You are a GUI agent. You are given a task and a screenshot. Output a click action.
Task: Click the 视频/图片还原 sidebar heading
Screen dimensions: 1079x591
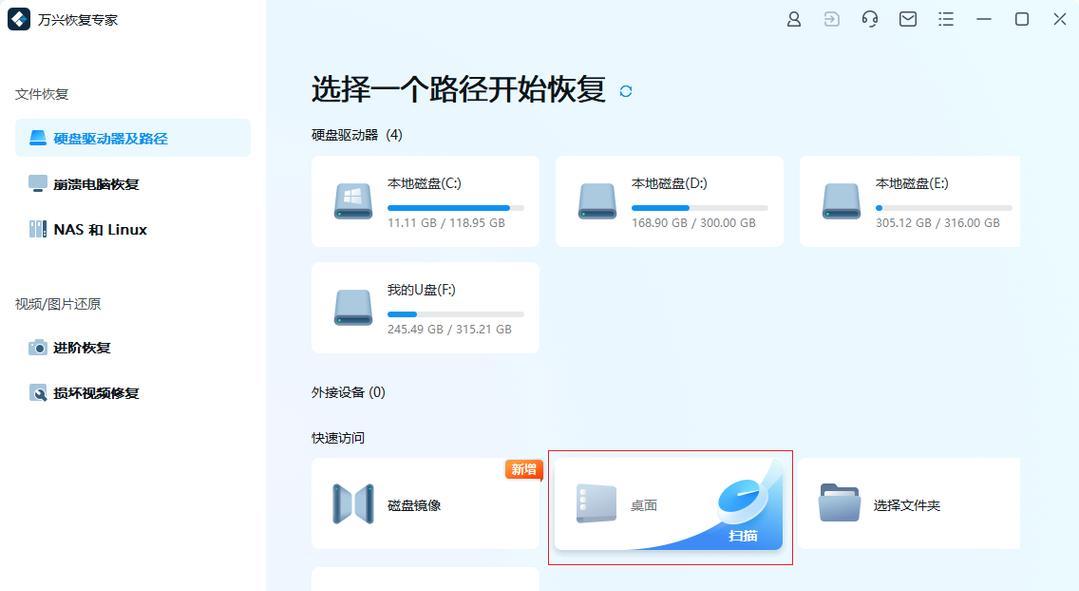click(x=58, y=303)
